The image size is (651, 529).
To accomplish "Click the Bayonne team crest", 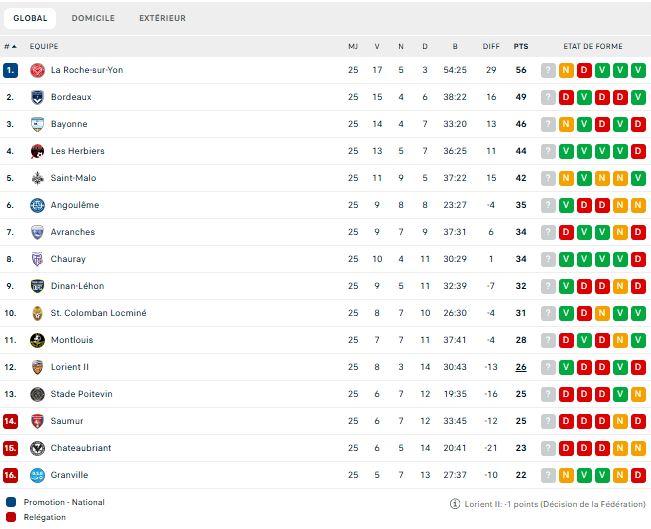I will 37,124.
